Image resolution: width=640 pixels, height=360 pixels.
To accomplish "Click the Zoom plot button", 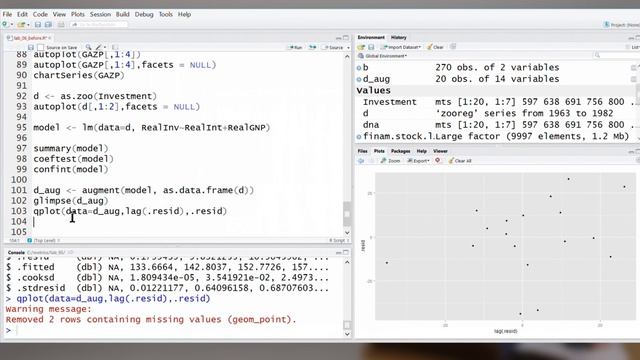I will coord(391,161).
